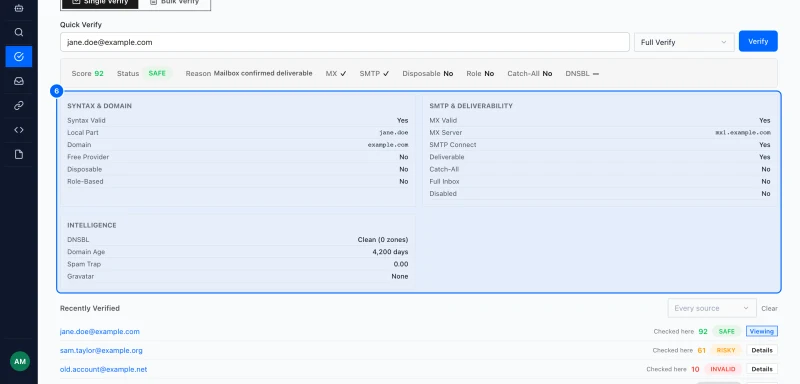This screenshot has width=800, height=384.
Task: Focus the Quick Verify email input
Action: [345, 42]
